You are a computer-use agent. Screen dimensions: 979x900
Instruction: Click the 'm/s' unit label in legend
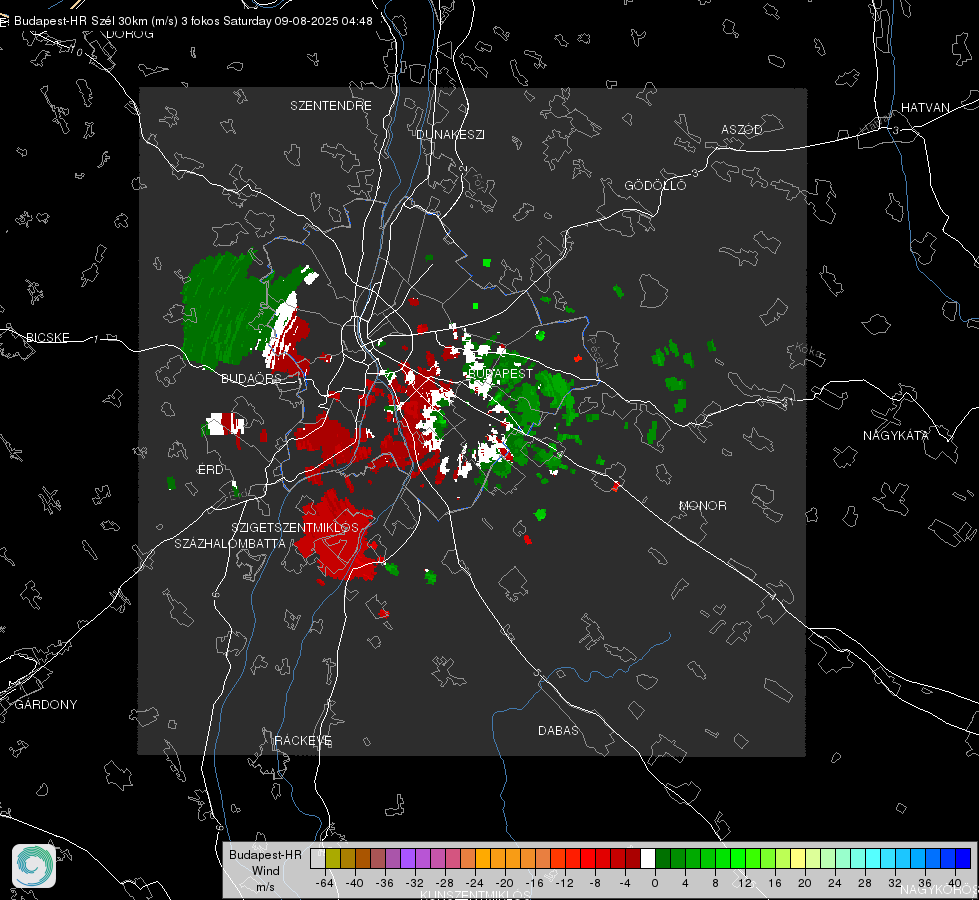[x=265, y=886]
